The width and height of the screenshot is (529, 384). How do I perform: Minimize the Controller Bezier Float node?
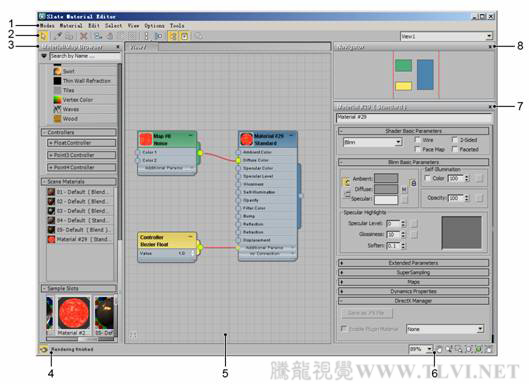click(x=191, y=236)
